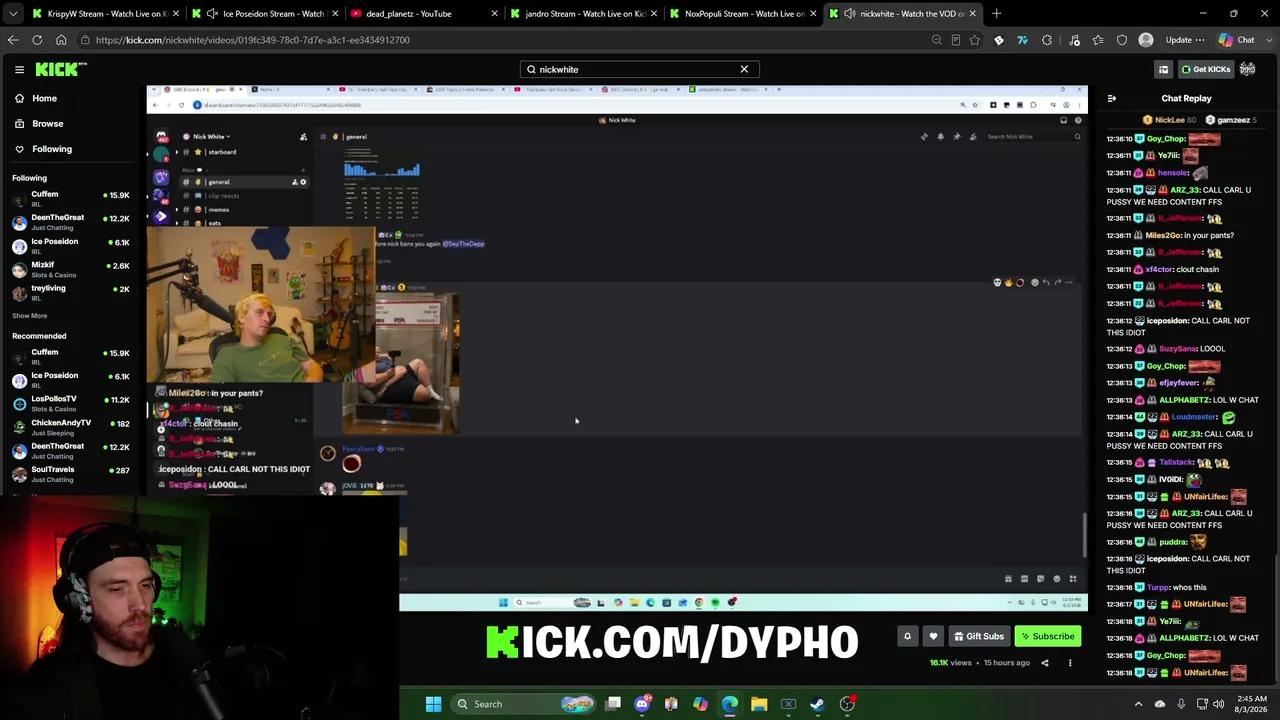Click the Get KICKs button

pyautogui.click(x=1205, y=69)
